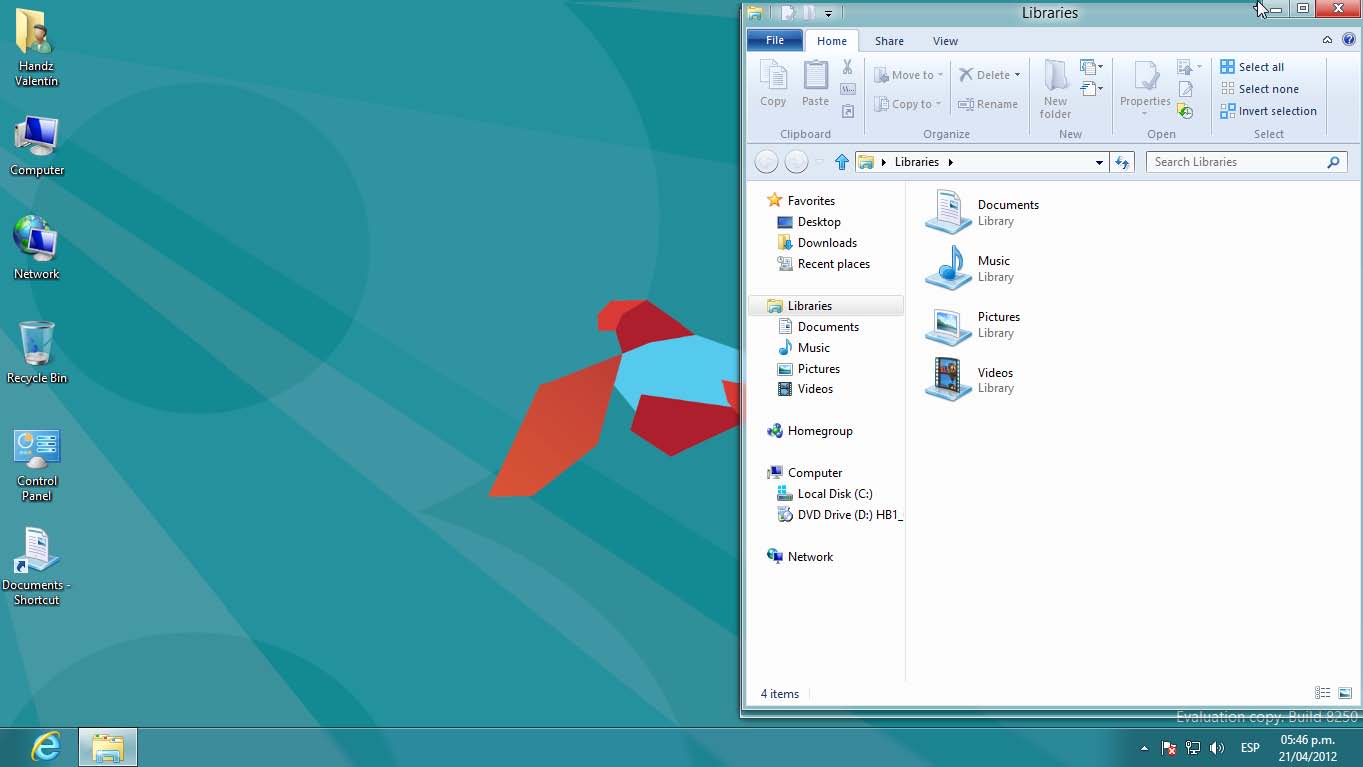The height and width of the screenshot is (767, 1363).
Task: Click the Paste shortcut icon
Action: [x=848, y=111]
